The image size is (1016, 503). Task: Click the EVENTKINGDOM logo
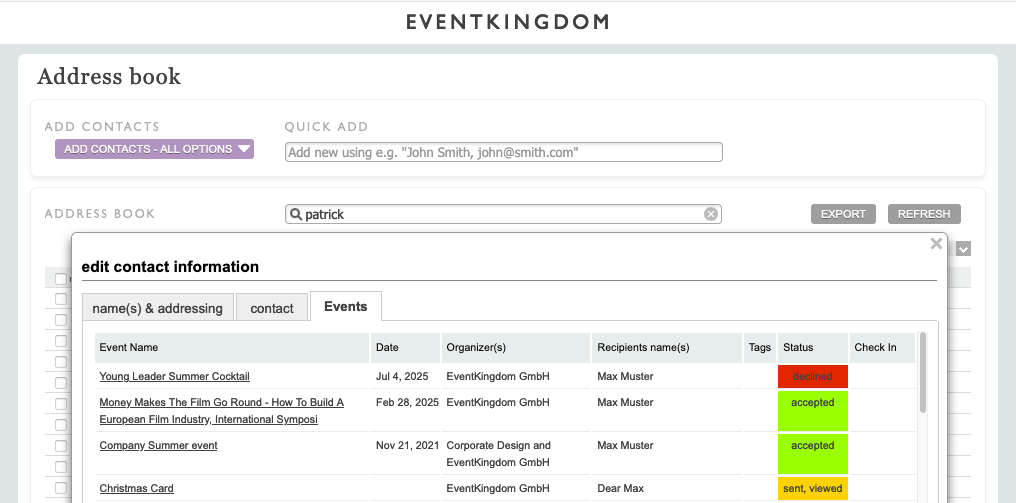pyautogui.click(x=507, y=22)
